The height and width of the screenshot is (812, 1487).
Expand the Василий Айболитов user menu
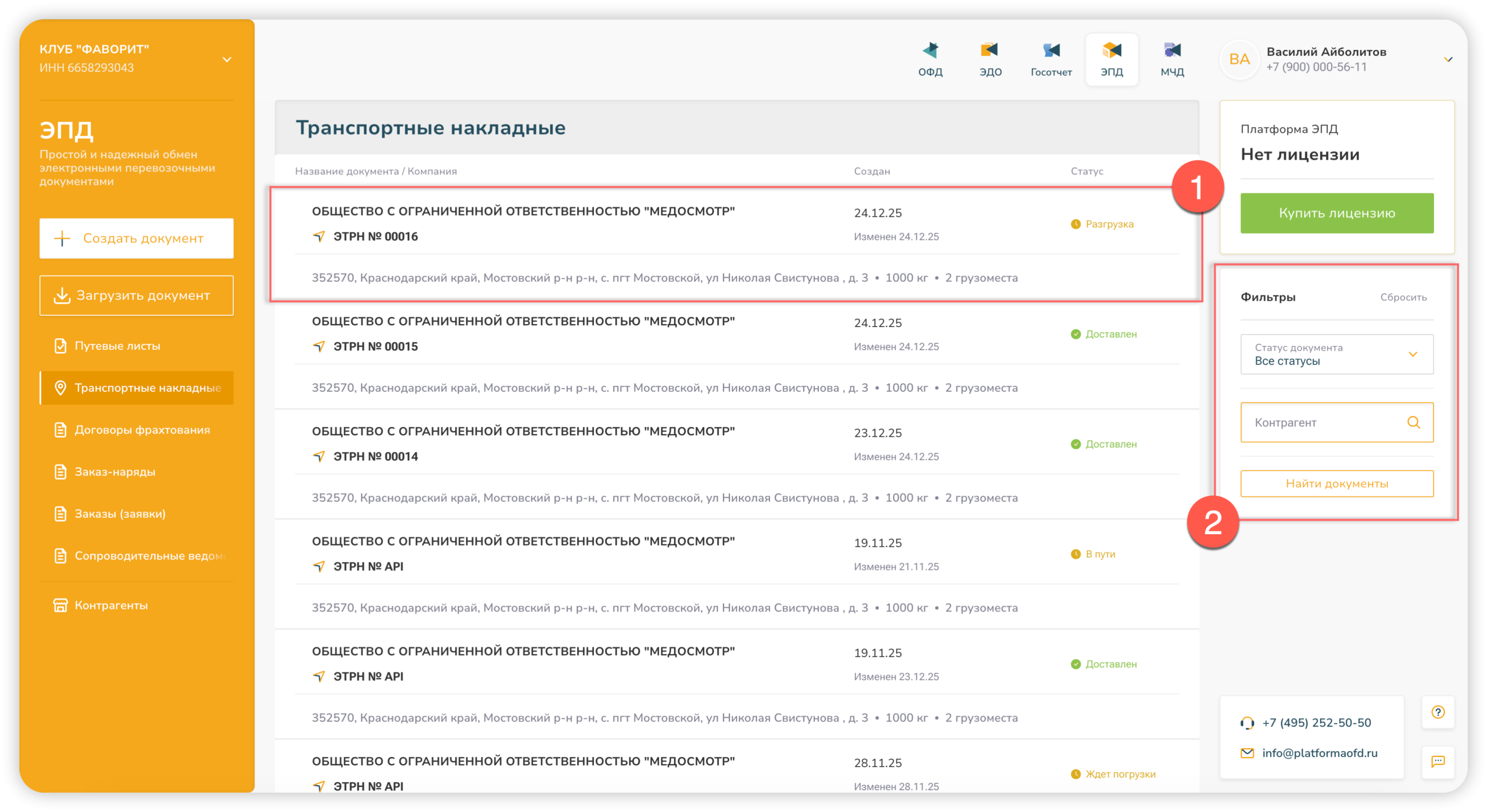(1448, 59)
